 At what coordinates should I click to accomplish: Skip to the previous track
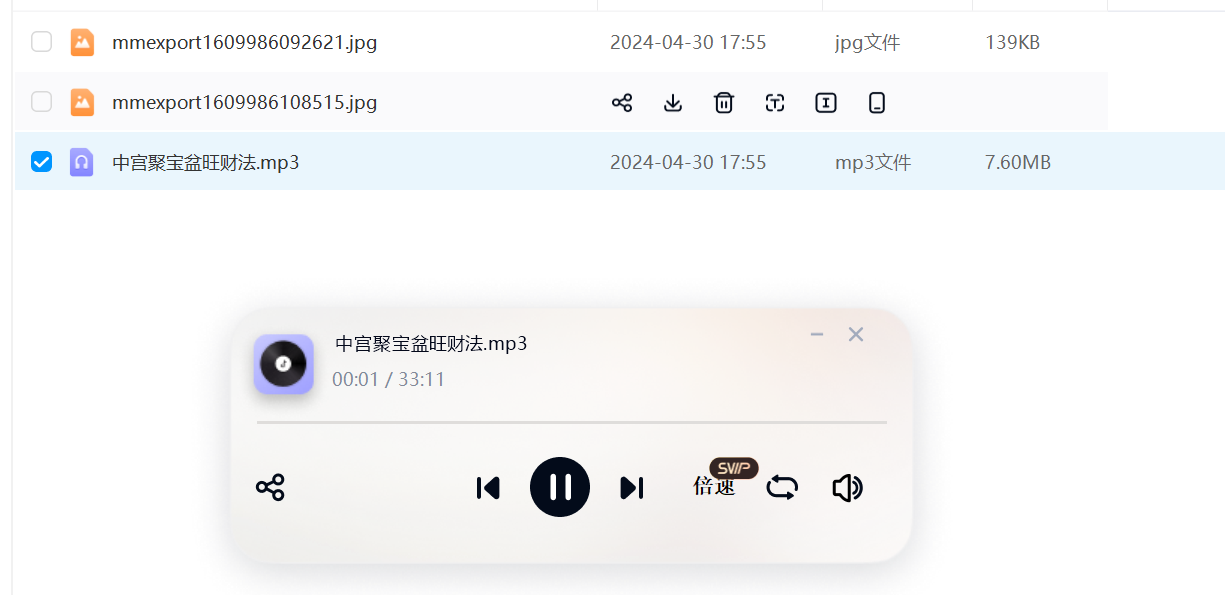pyautogui.click(x=488, y=488)
